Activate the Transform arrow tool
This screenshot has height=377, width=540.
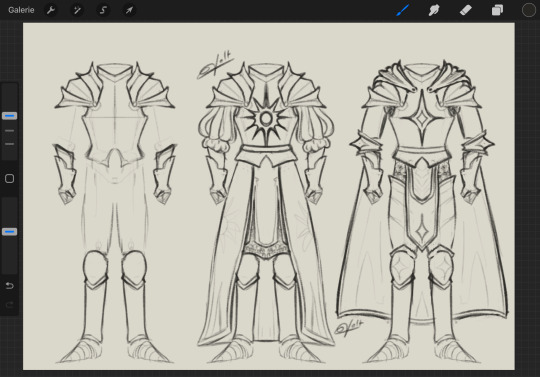coord(129,10)
